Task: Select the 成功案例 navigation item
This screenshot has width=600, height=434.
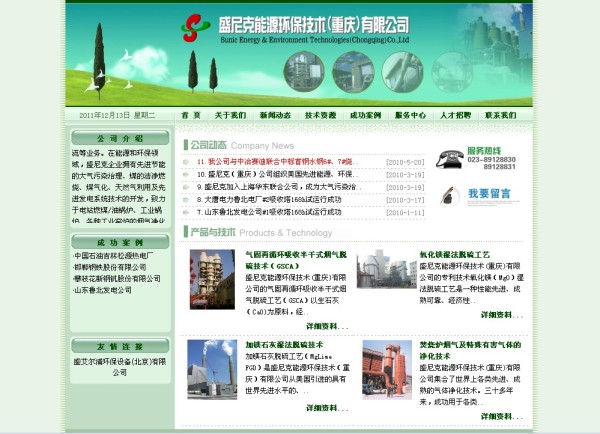Action: (365, 115)
